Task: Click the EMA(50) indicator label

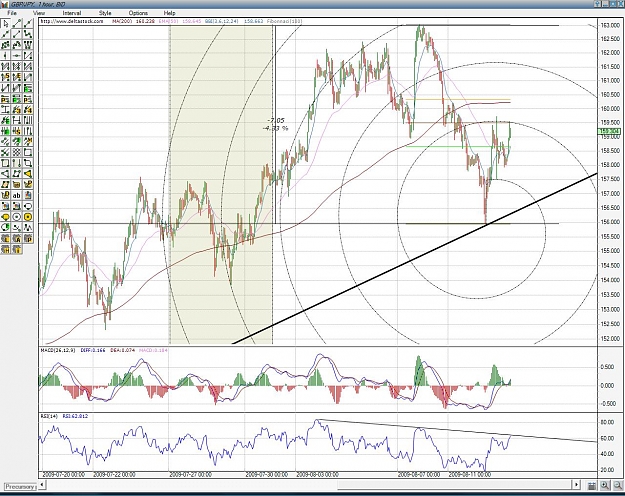Action: click(x=170, y=21)
